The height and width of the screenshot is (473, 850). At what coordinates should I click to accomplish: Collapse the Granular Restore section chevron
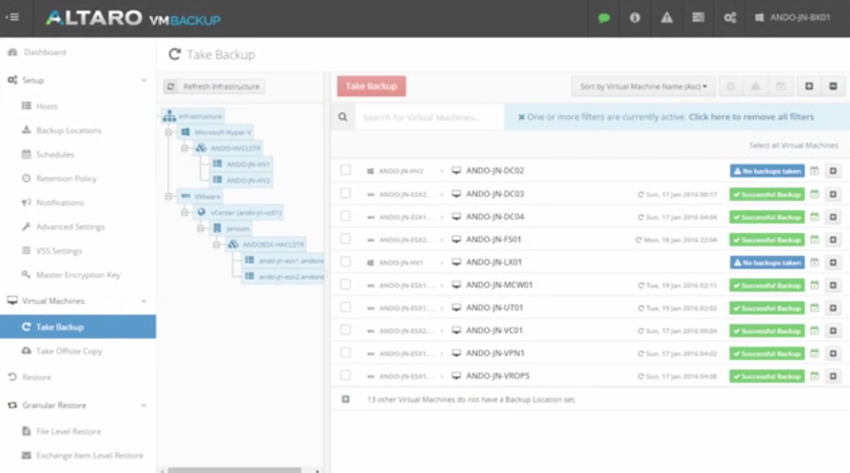(144, 405)
